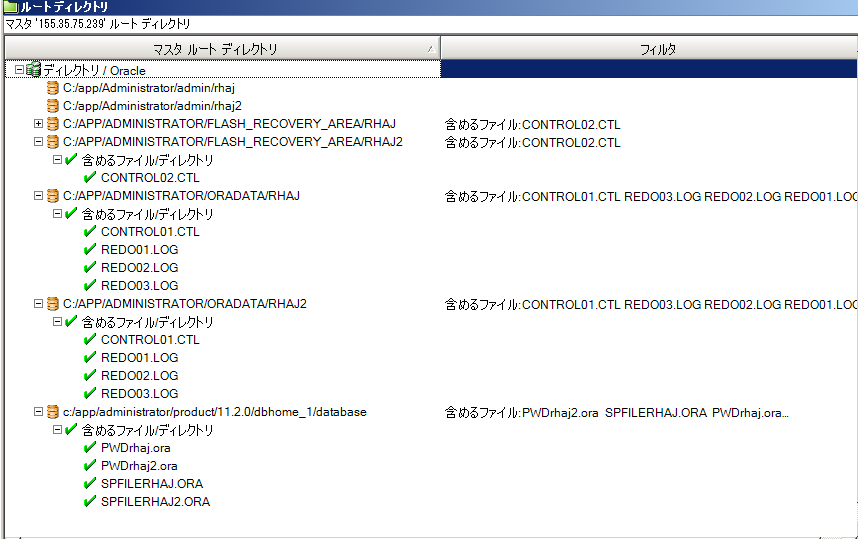Select C:/APP/ADMINISTRATOR/ORADATA/RHAJ row
858x539 pixels.
coord(181,195)
